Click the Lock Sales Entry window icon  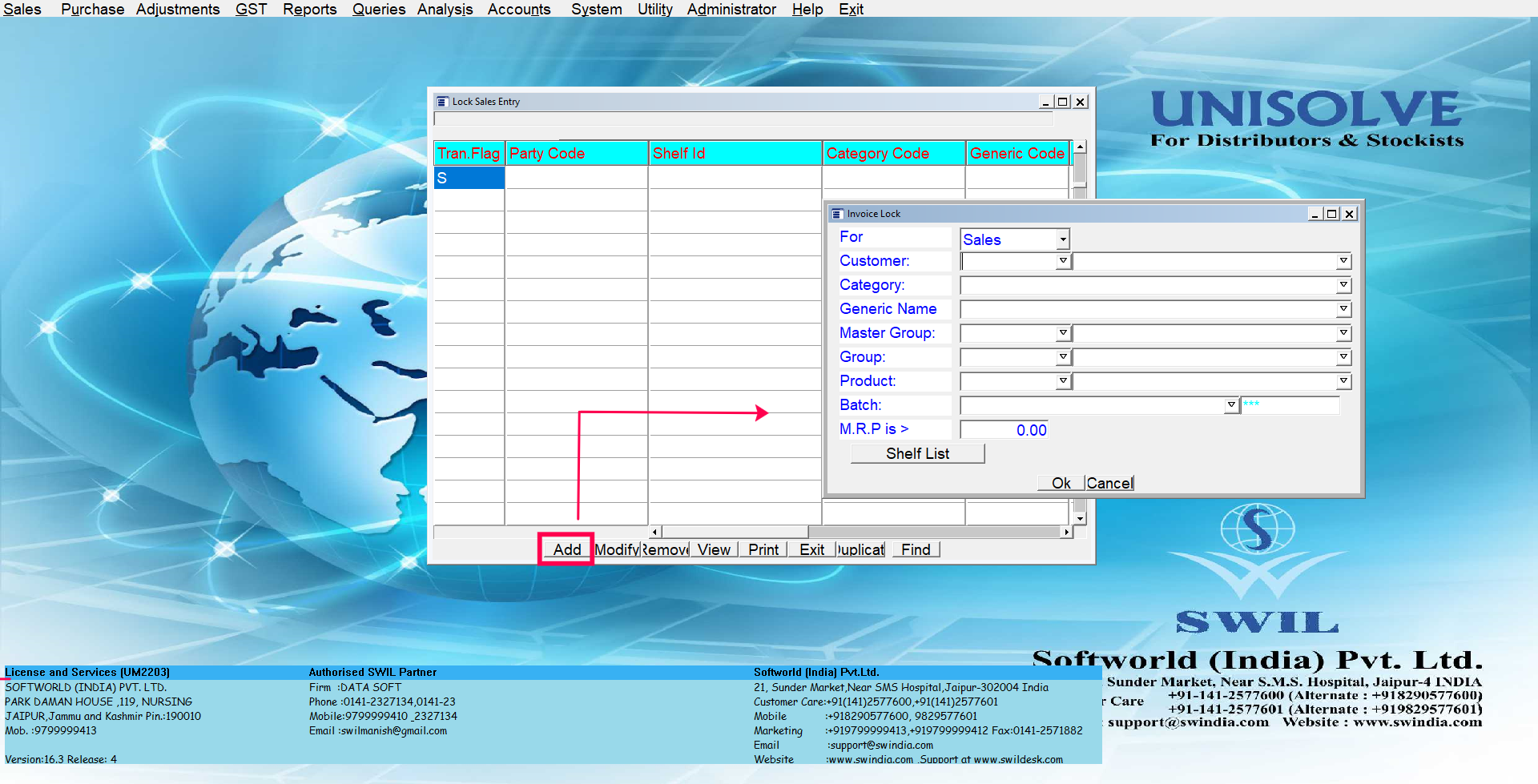pyautogui.click(x=442, y=102)
